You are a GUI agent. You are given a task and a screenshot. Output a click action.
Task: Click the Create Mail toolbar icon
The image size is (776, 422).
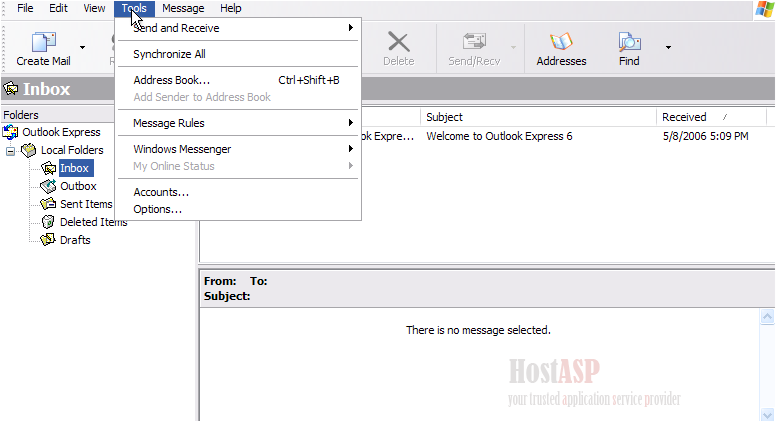click(x=44, y=43)
